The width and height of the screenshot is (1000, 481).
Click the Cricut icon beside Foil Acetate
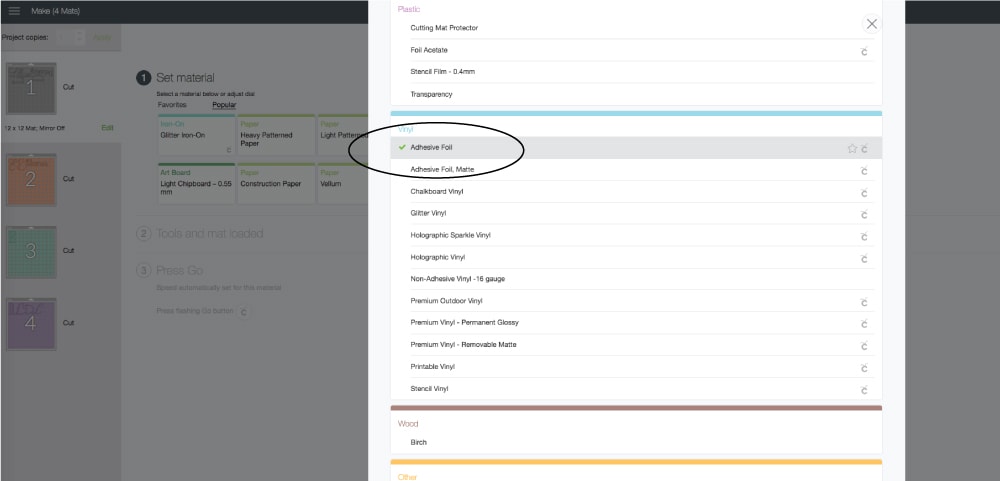point(864,50)
